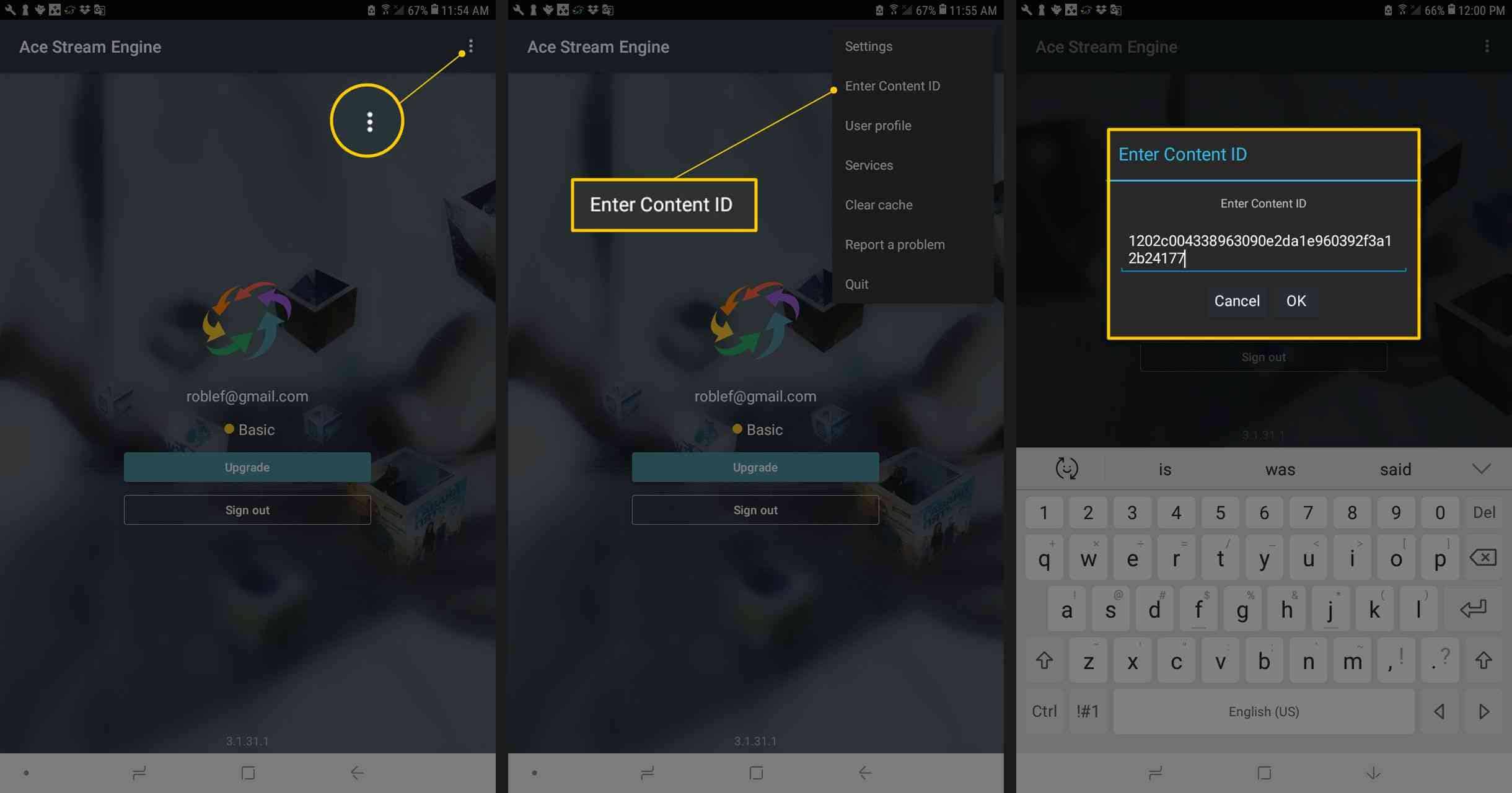Click the Report a problem menu entry
The width and height of the screenshot is (1512, 793).
click(x=894, y=244)
